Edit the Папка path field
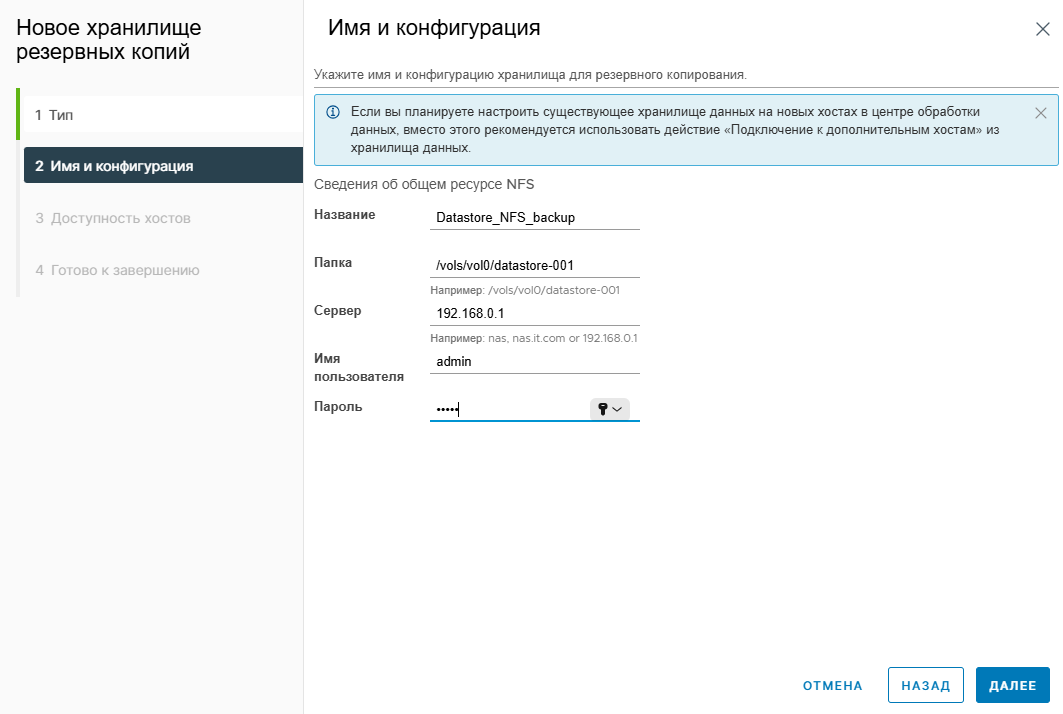Viewport: 1063px width, 714px height. click(x=535, y=266)
